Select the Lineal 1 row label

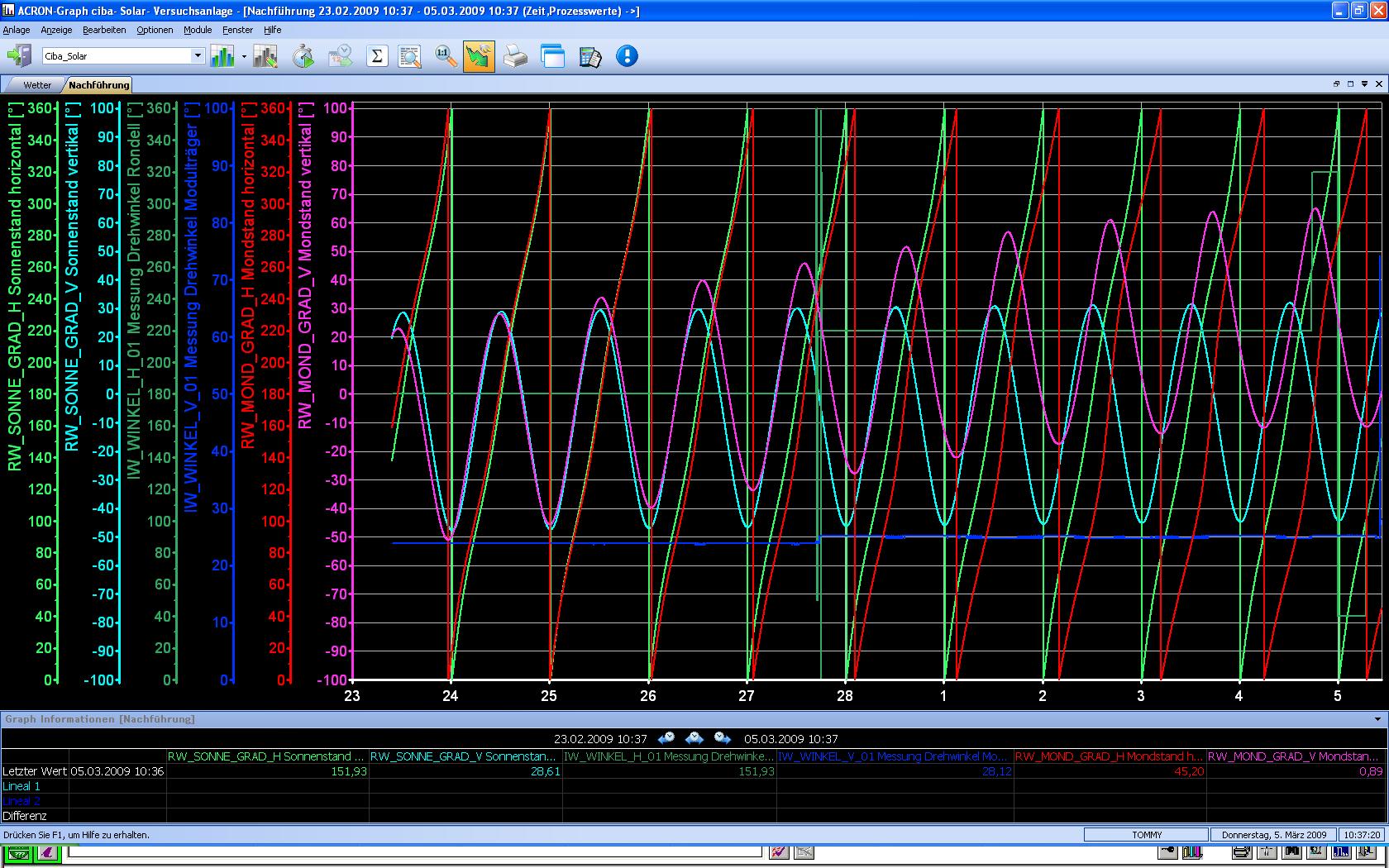(x=21, y=786)
